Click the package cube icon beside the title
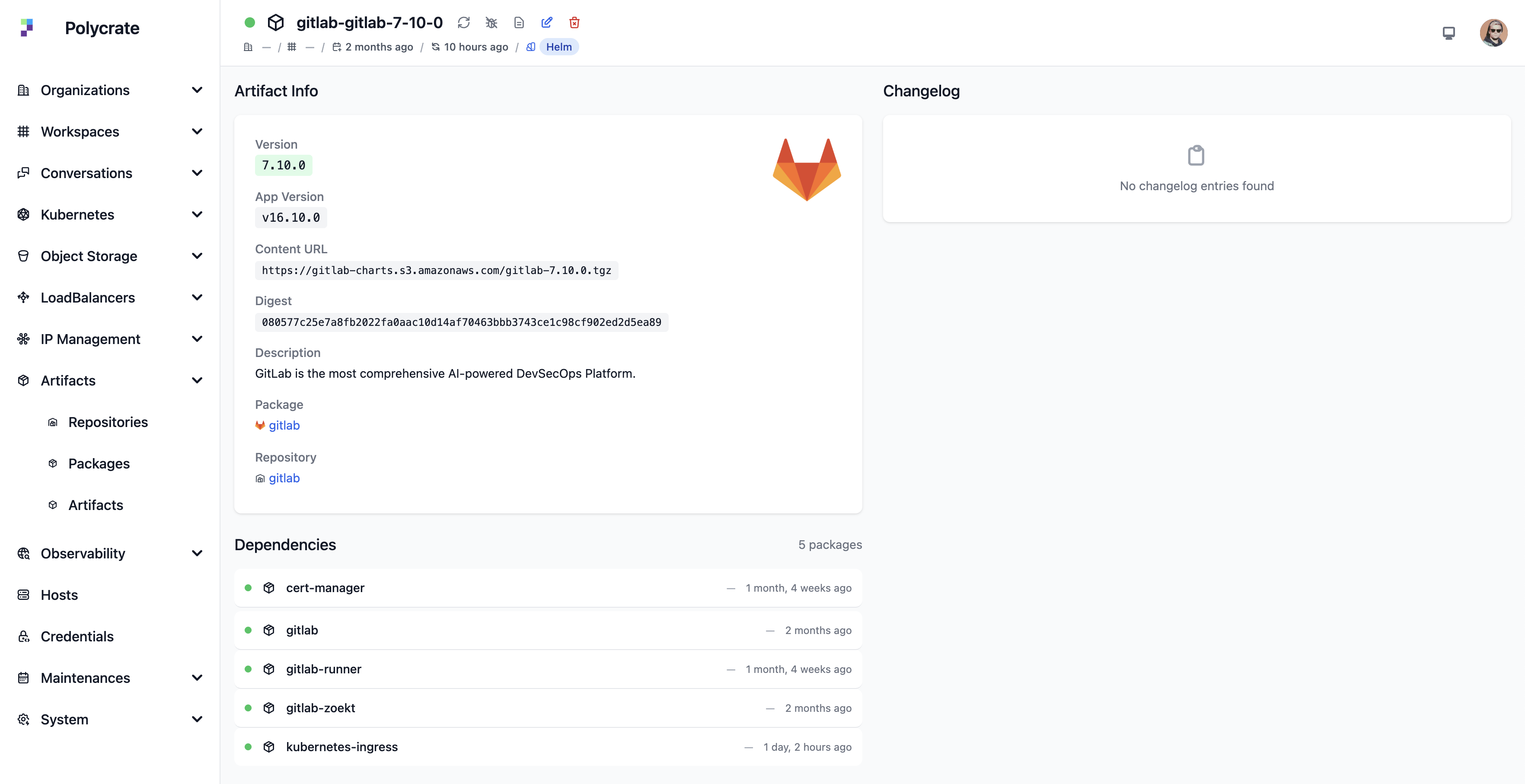 click(x=276, y=22)
